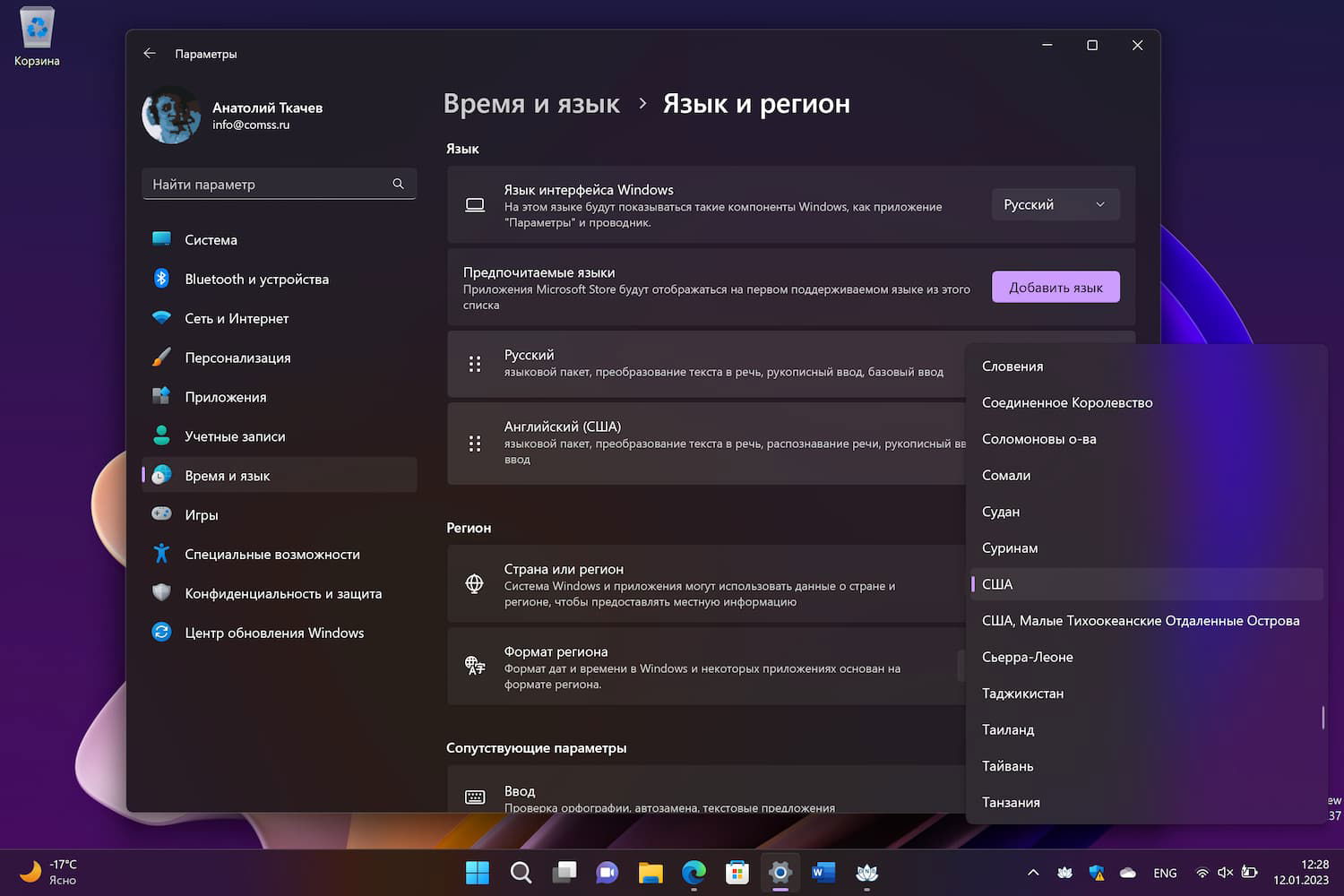Click the OneDrive cloud tray icon
Image resolution: width=1344 pixels, height=896 pixels.
click(1128, 872)
